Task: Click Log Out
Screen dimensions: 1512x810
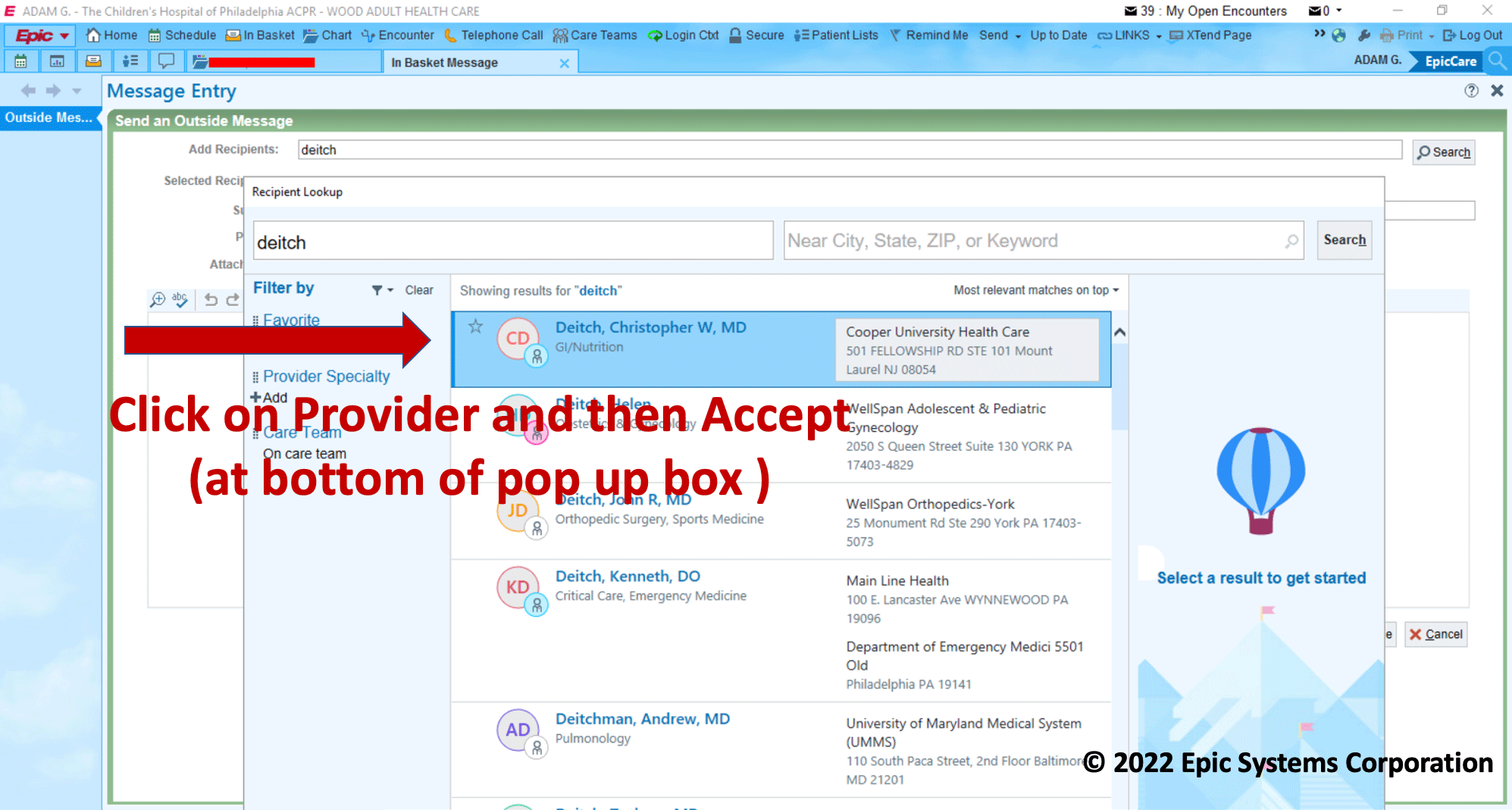Action: pyautogui.click(x=1472, y=35)
